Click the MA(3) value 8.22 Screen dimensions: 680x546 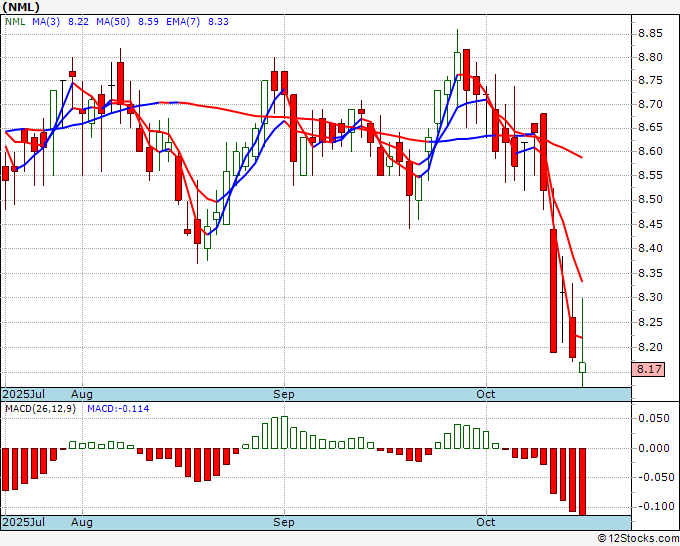(x=78, y=22)
